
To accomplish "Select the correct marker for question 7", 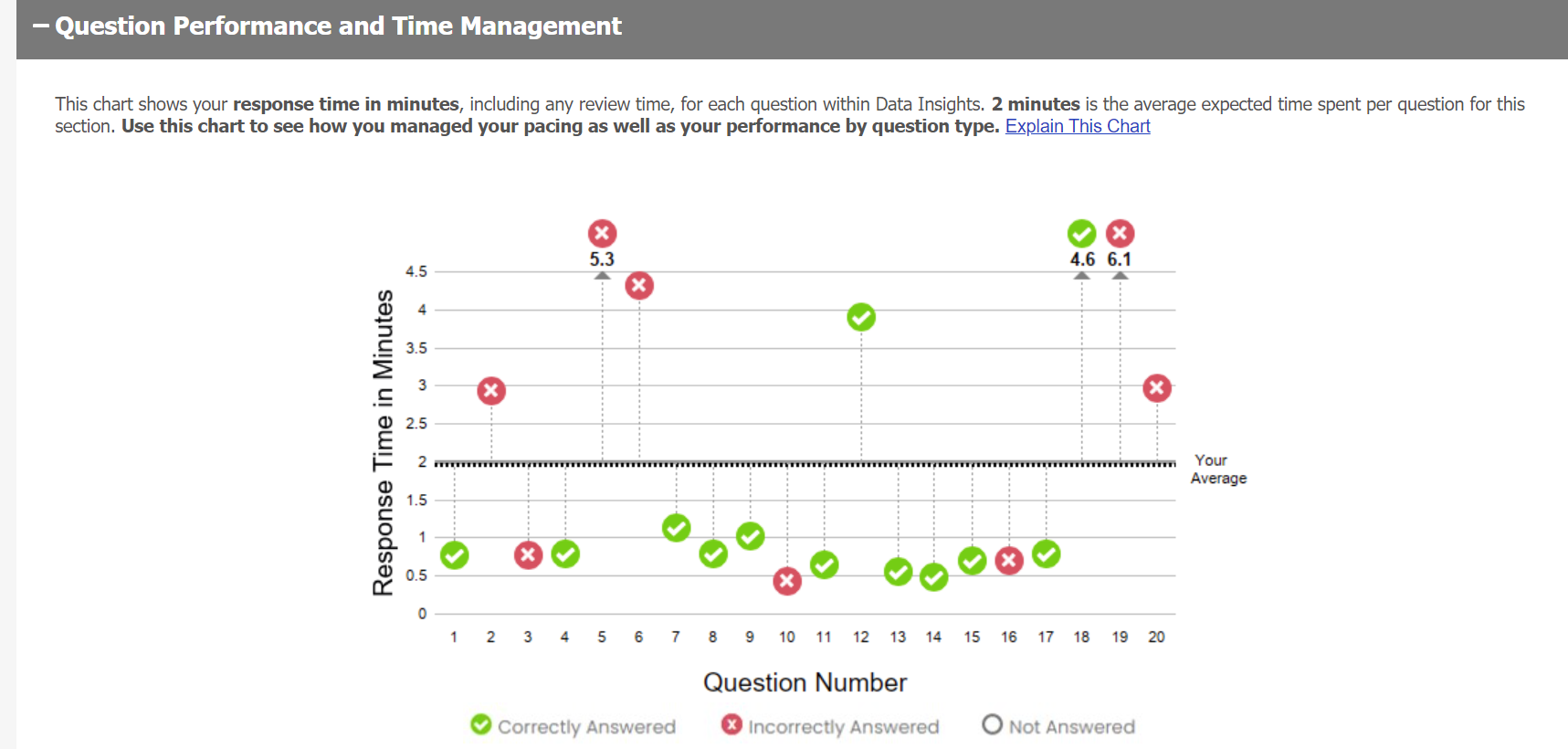I will tap(676, 527).
